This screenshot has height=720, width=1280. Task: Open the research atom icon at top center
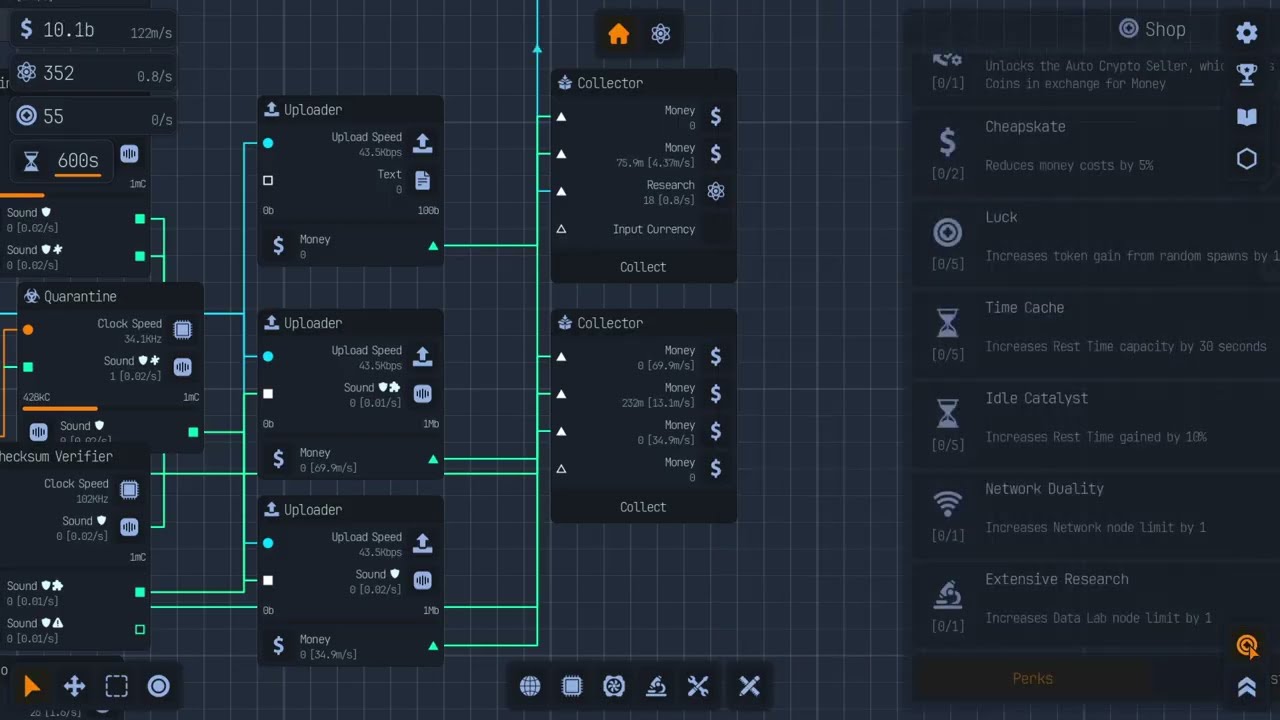click(x=660, y=34)
